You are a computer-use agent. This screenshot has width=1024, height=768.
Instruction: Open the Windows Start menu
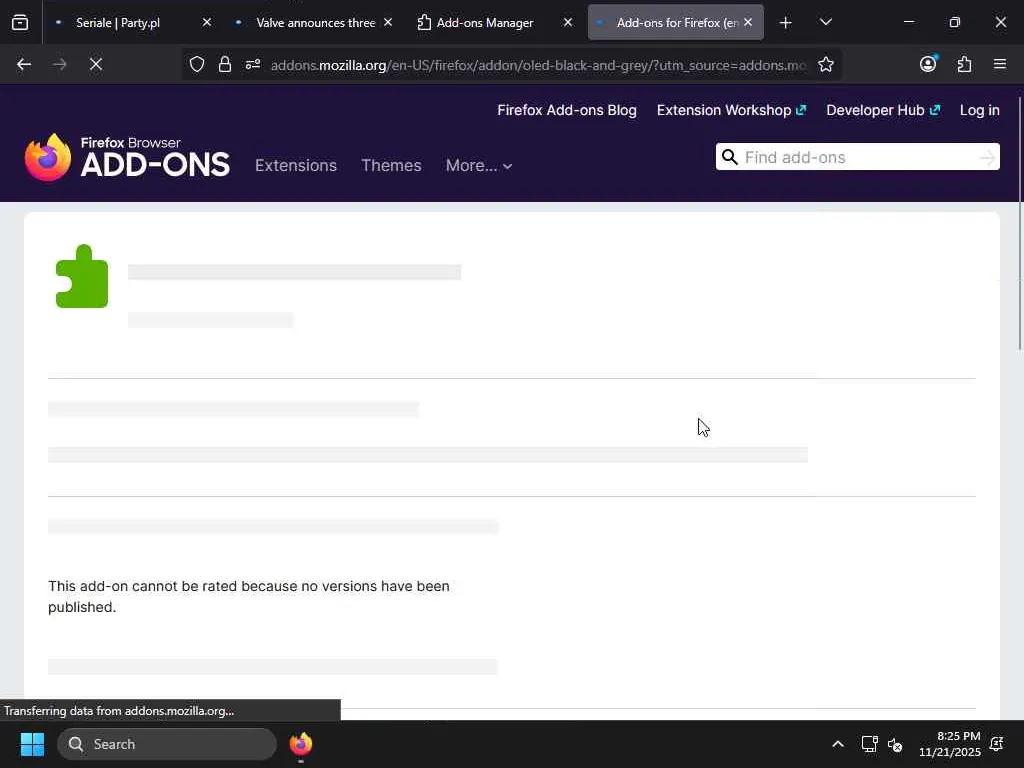point(32,744)
